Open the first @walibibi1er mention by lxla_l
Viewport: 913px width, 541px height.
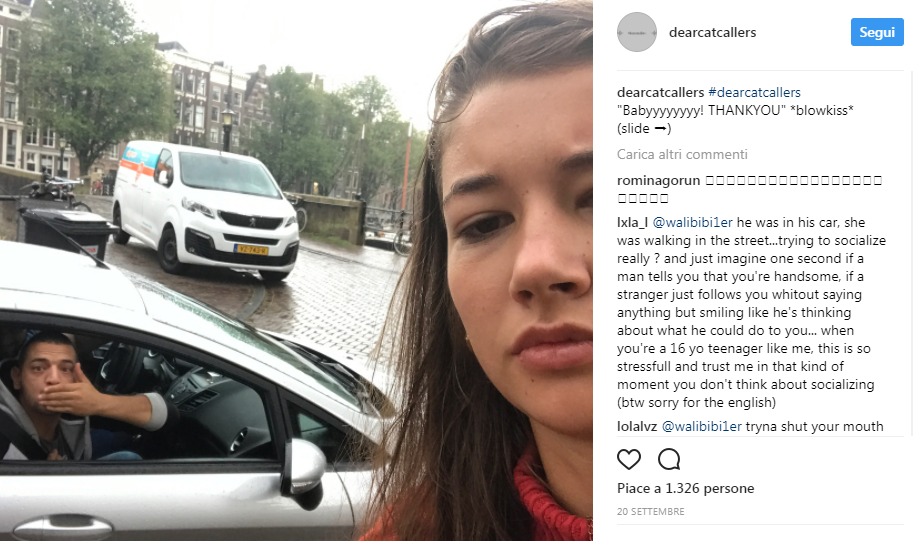coord(692,222)
